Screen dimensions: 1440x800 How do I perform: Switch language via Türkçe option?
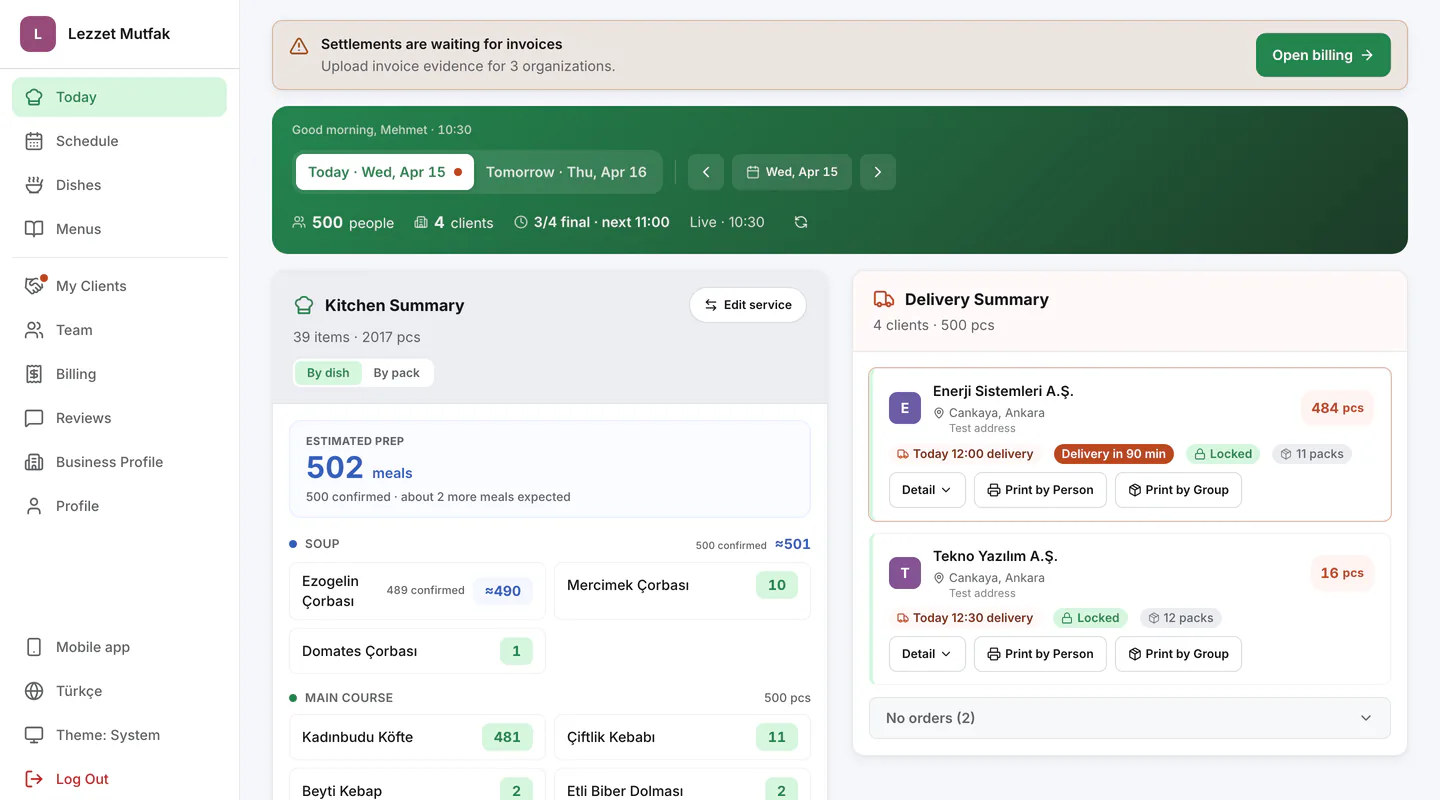point(120,691)
